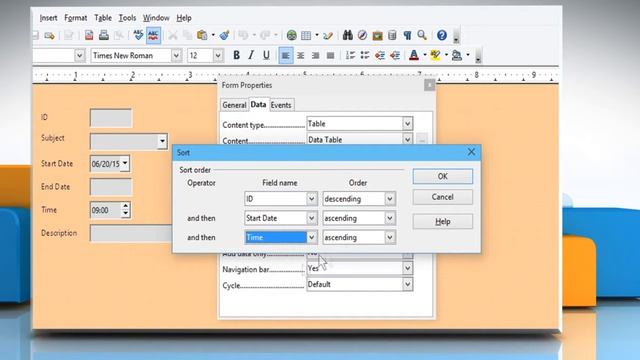Select Centered alignment icon
This screenshot has height=360, width=640.
(300, 55)
